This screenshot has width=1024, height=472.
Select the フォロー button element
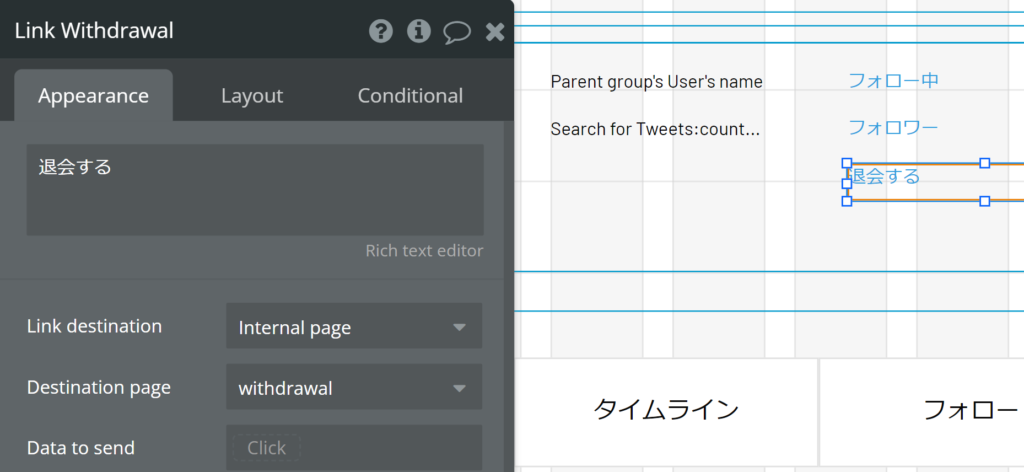(x=922, y=410)
